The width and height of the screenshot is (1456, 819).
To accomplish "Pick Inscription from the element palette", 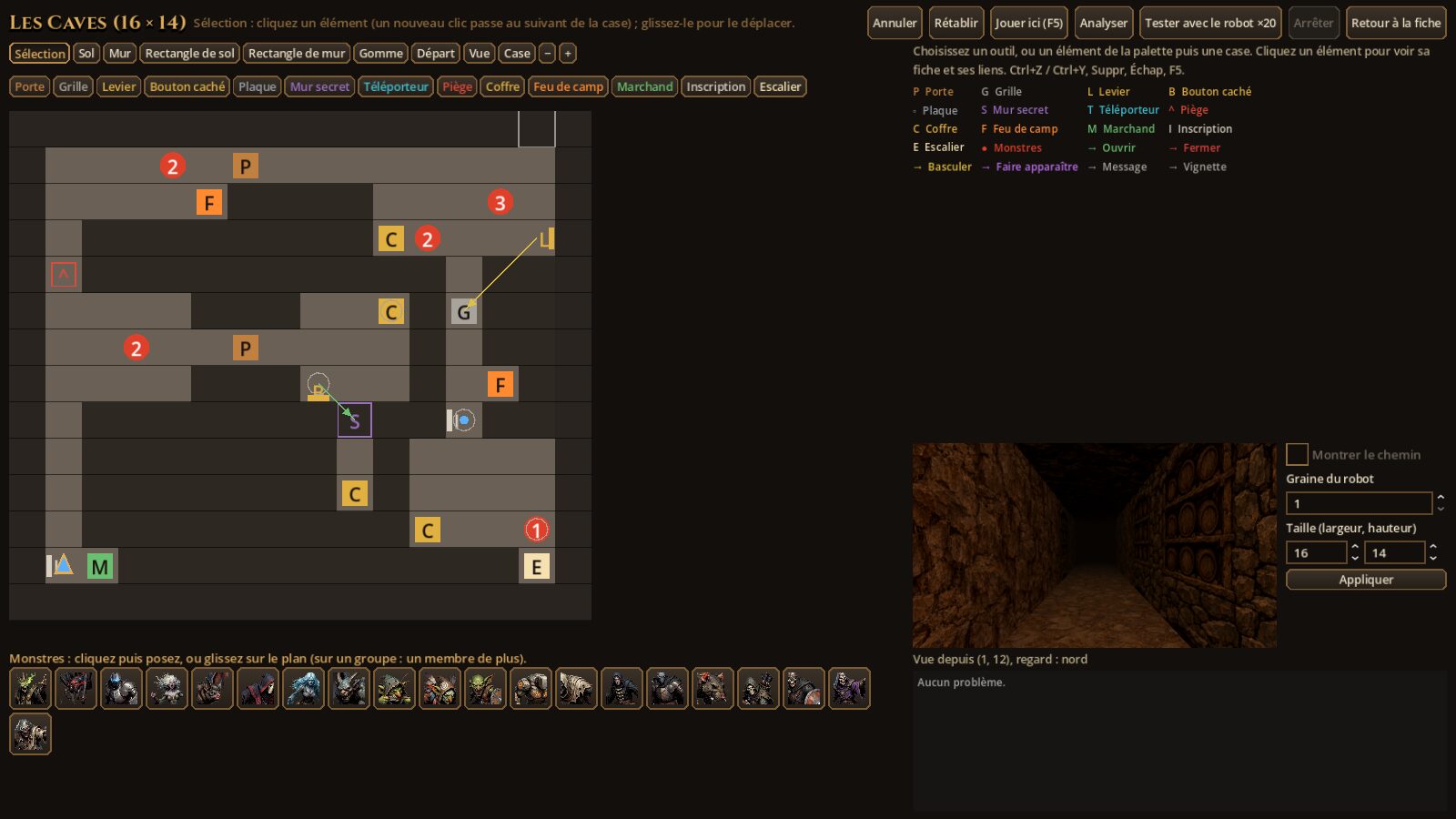I will click(715, 86).
